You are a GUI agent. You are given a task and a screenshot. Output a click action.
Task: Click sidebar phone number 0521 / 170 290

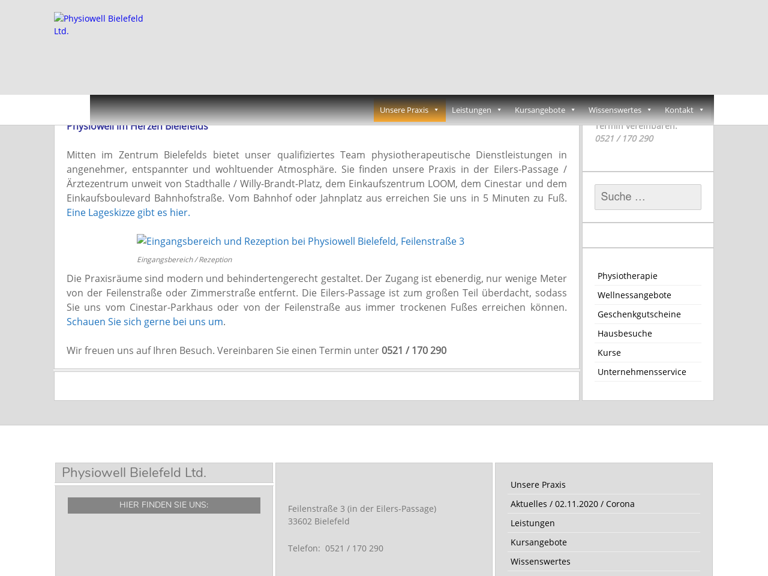(624, 139)
